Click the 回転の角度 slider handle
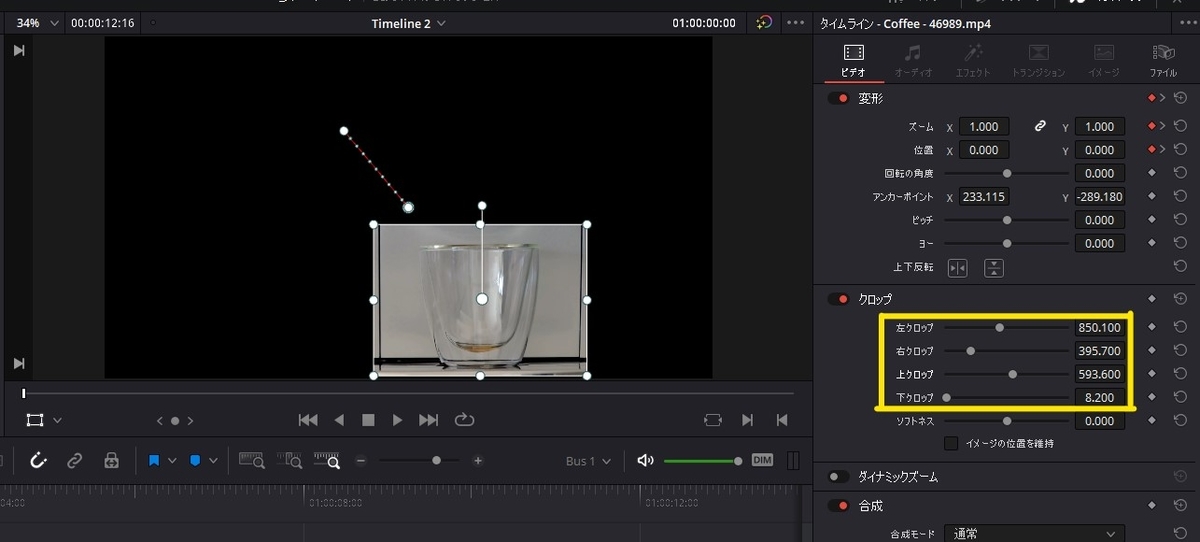 (x=1007, y=173)
